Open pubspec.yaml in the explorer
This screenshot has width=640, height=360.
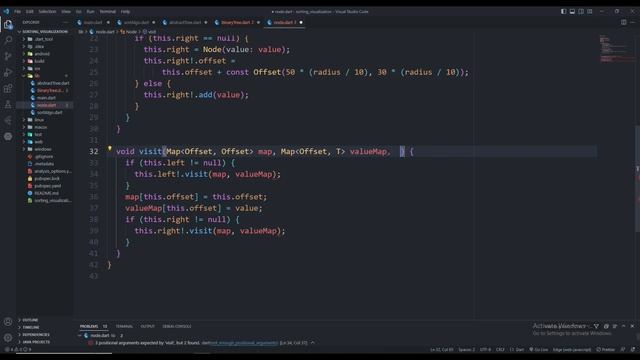(45, 186)
